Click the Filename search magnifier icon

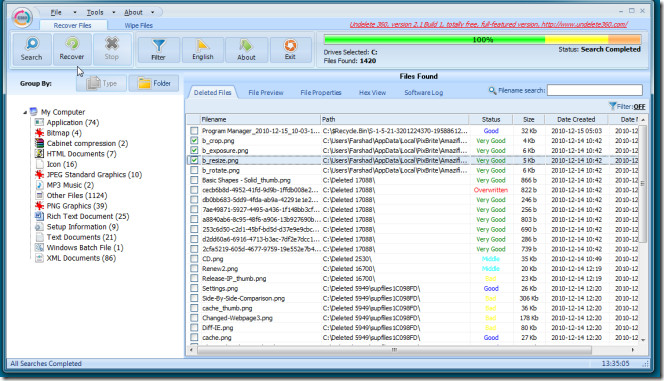pyautogui.click(x=492, y=90)
